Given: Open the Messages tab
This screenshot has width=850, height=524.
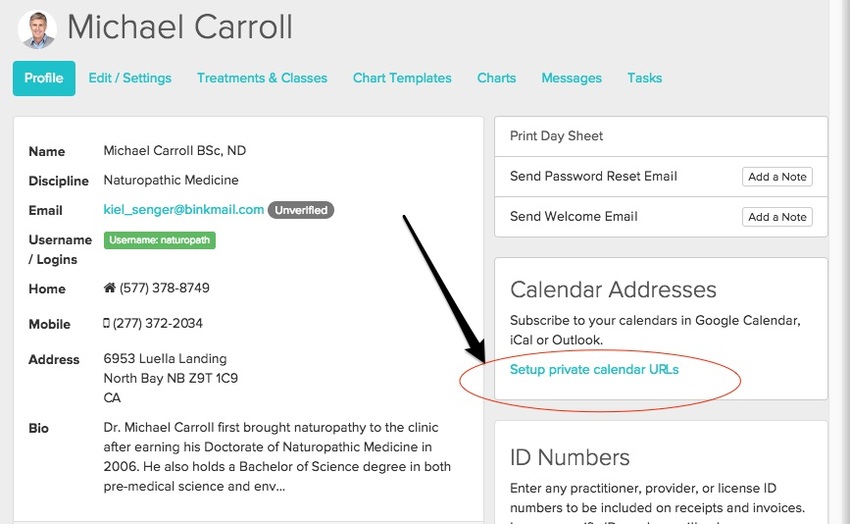Looking at the screenshot, I should pos(571,78).
